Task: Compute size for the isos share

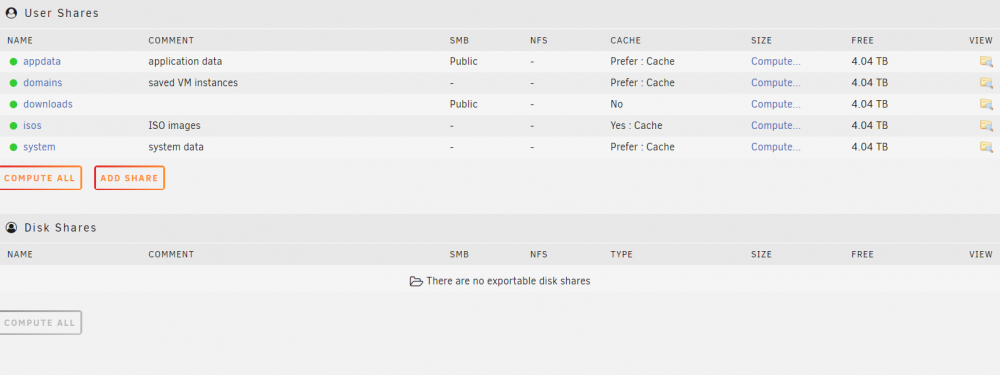Action: coord(776,126)
